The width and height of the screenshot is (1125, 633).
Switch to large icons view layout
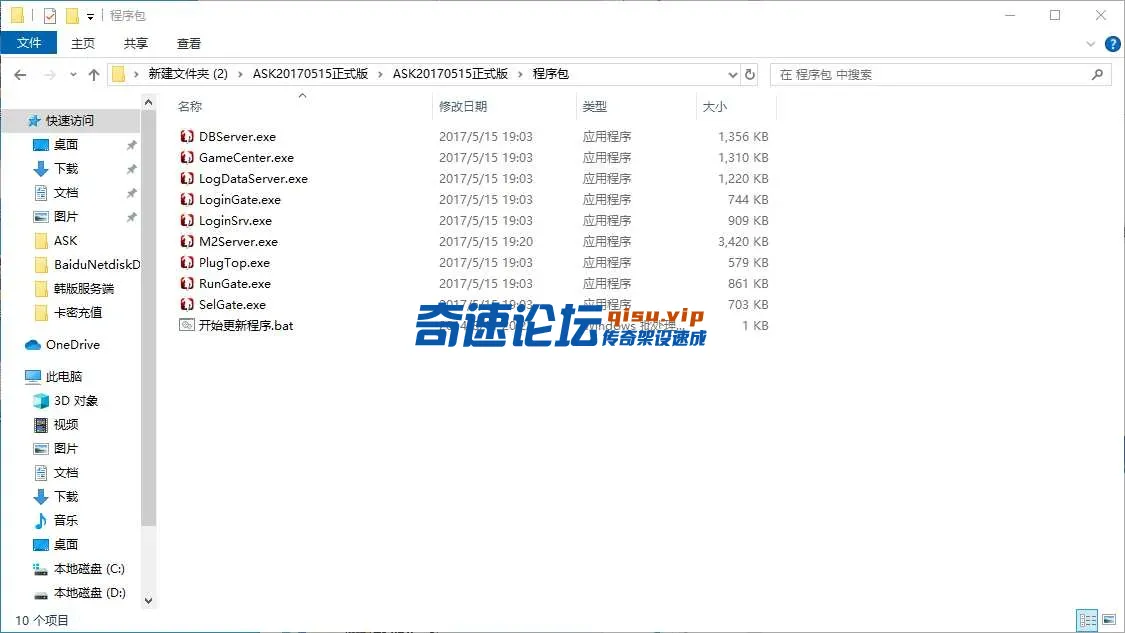(1109, 619)
